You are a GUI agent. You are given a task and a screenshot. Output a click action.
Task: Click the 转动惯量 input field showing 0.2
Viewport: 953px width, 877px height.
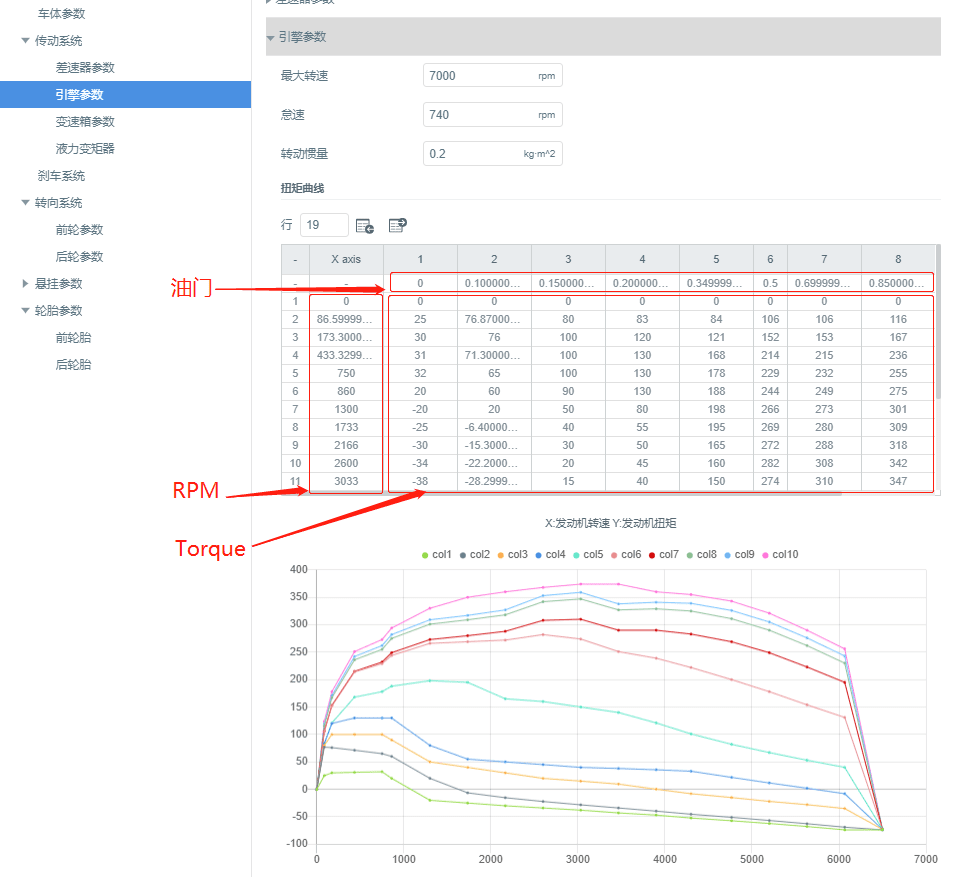(492, 153)
